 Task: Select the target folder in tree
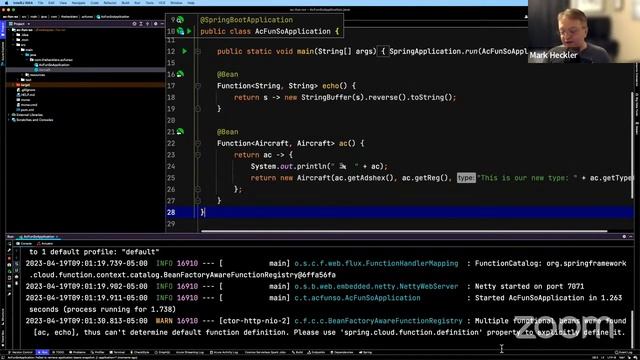click(23, 84)
